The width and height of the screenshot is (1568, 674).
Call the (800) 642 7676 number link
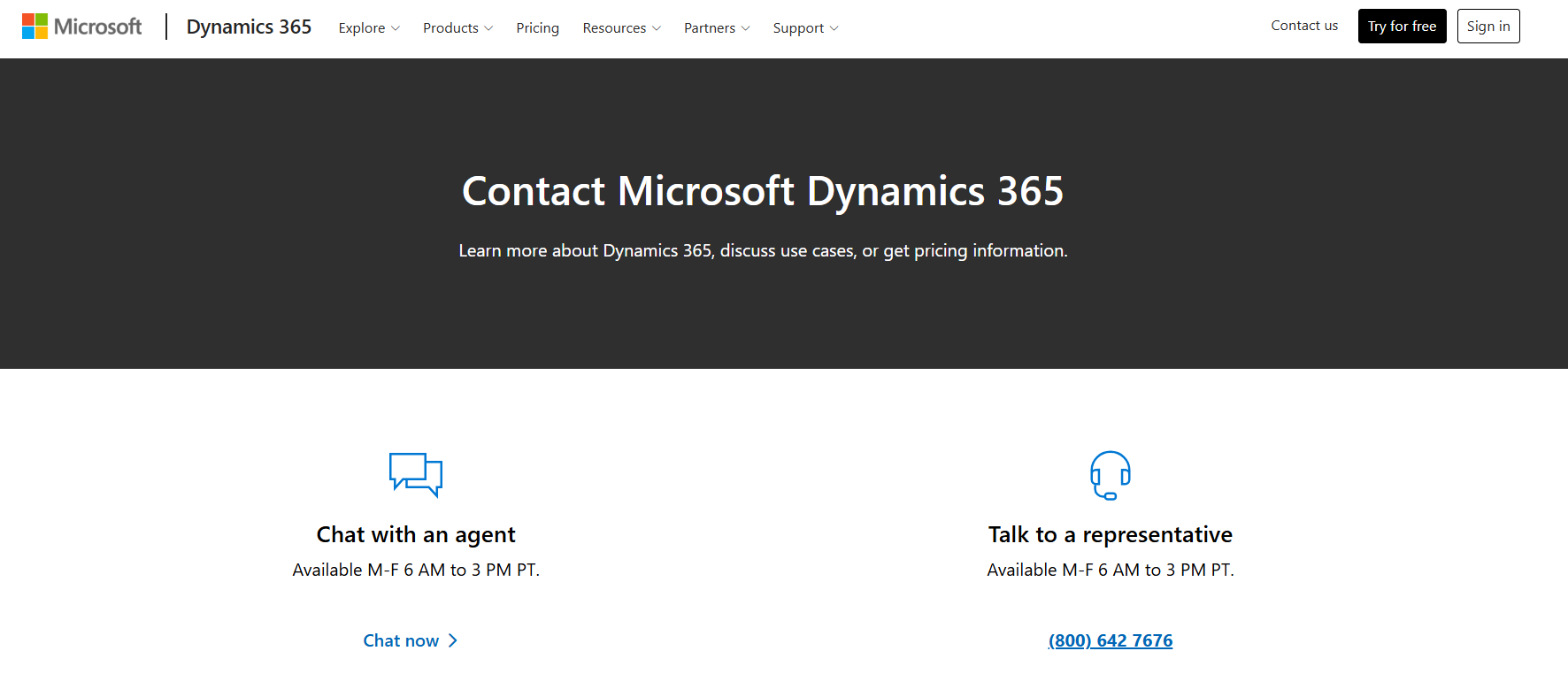1111,640
